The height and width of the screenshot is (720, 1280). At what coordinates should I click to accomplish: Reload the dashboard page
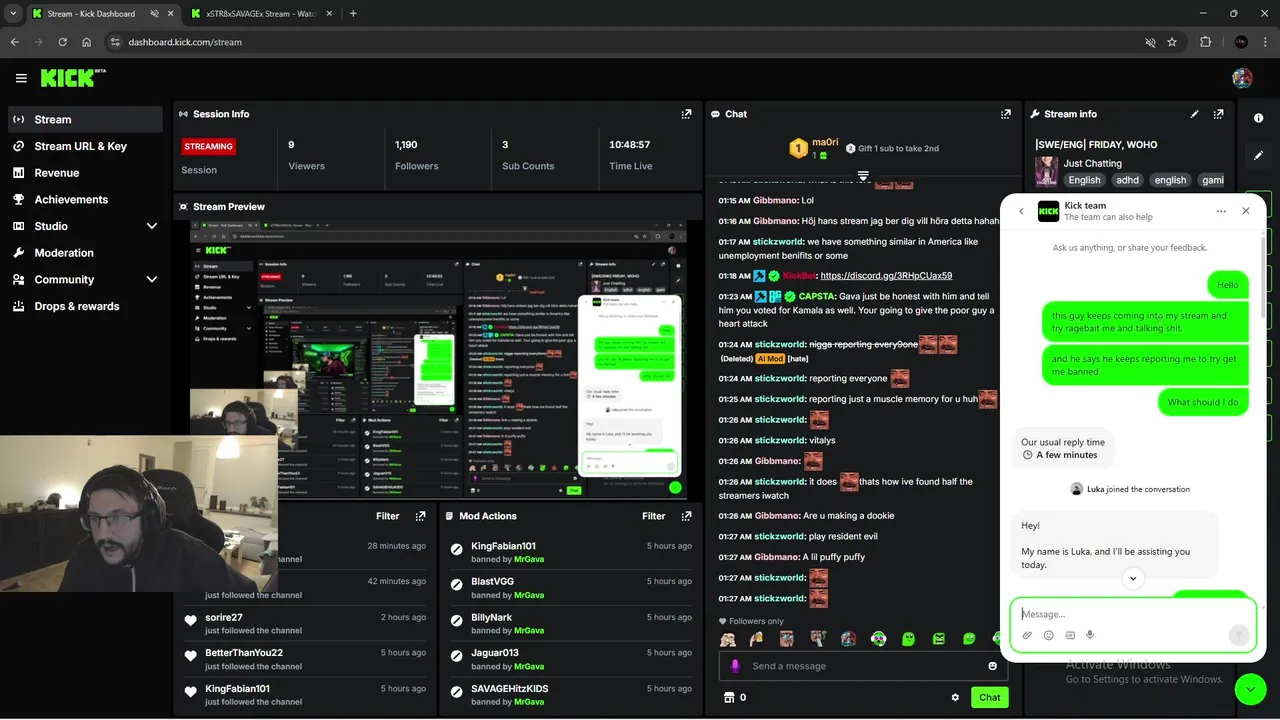[62, 42]
